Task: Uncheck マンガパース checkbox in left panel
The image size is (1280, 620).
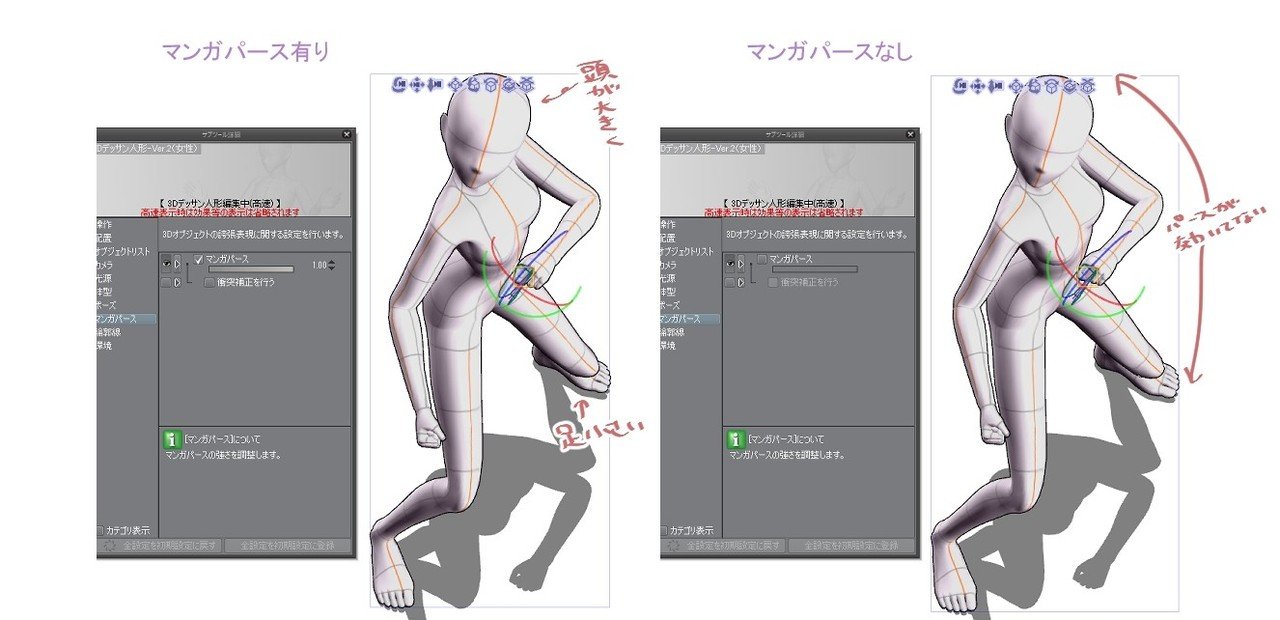Action: [198, 259]
